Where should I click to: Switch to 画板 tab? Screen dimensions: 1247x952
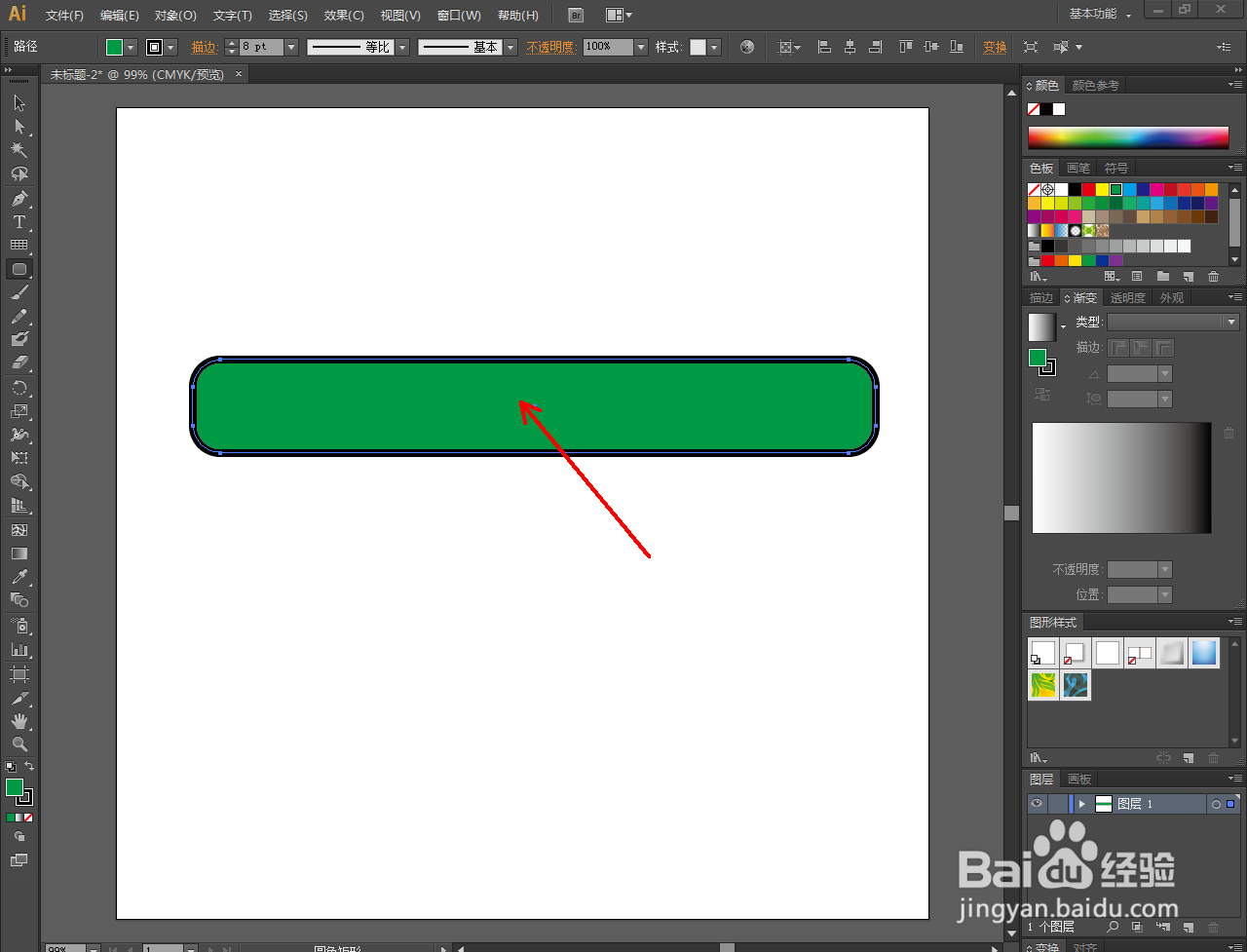click(x=1079, y=780)
